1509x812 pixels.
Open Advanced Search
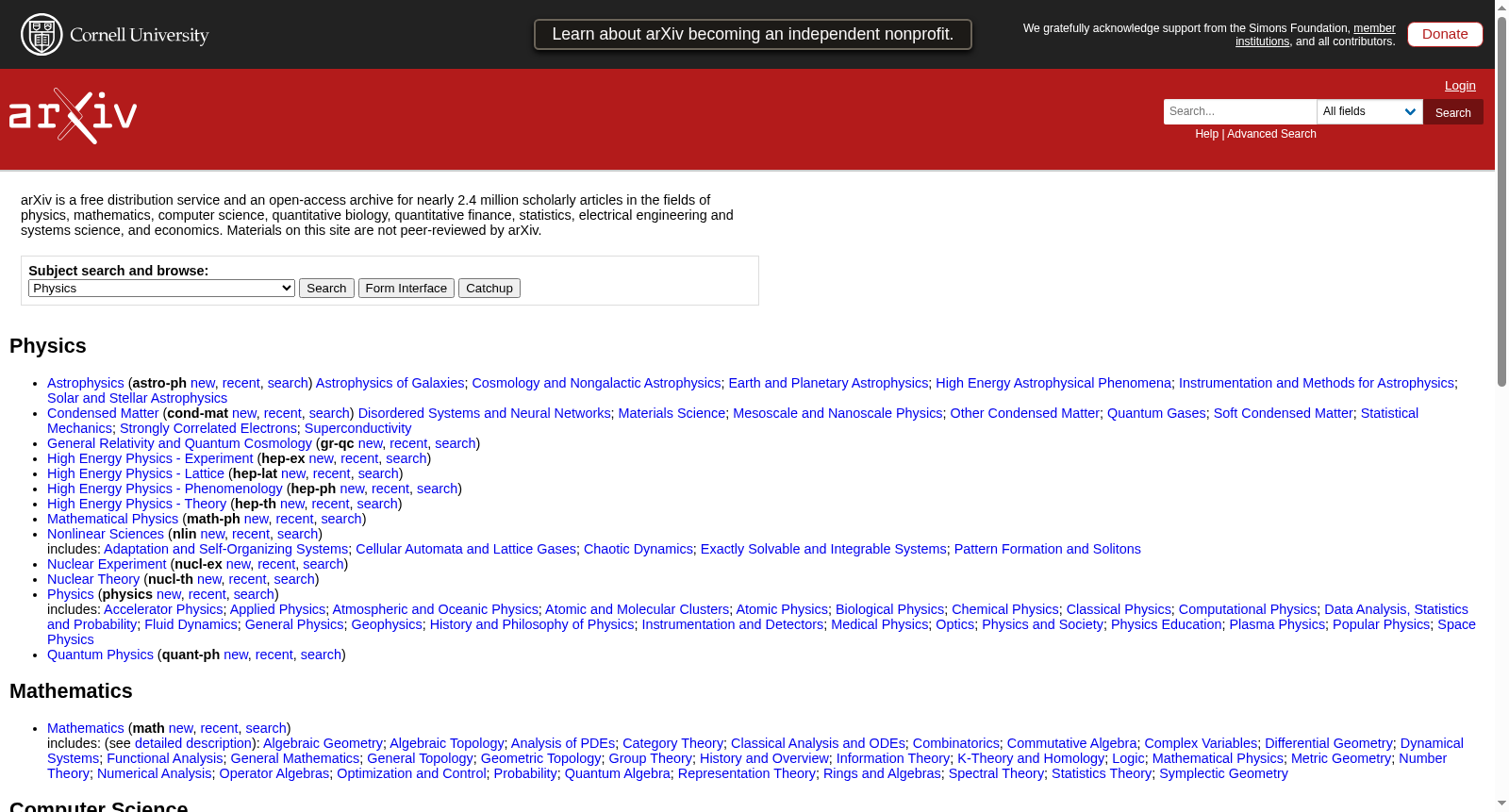click(1271, 134)
